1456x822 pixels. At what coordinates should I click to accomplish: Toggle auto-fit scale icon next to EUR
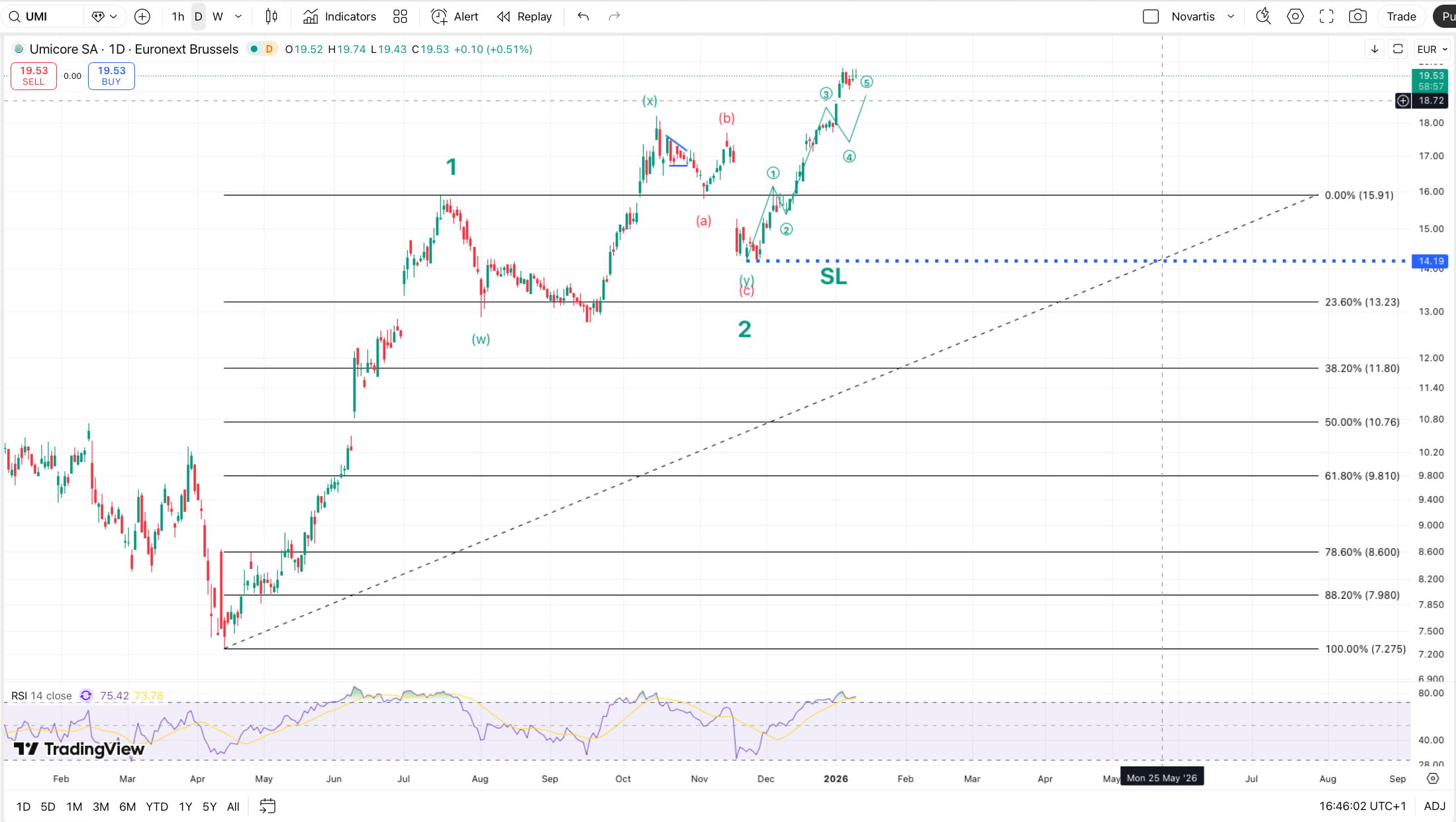coord(1398,49)
